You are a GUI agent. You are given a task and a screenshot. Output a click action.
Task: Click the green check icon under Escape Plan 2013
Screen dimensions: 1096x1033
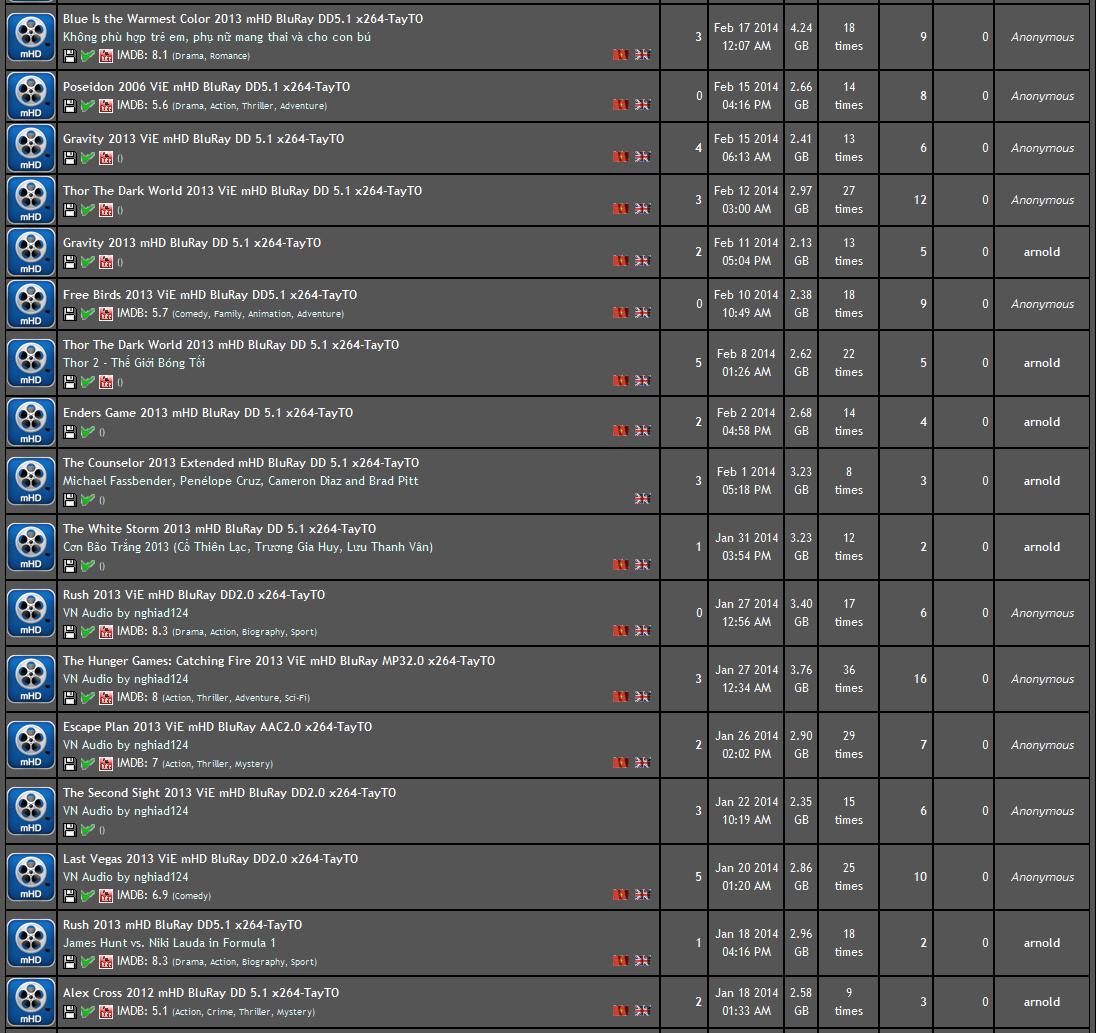click(87, 764)
